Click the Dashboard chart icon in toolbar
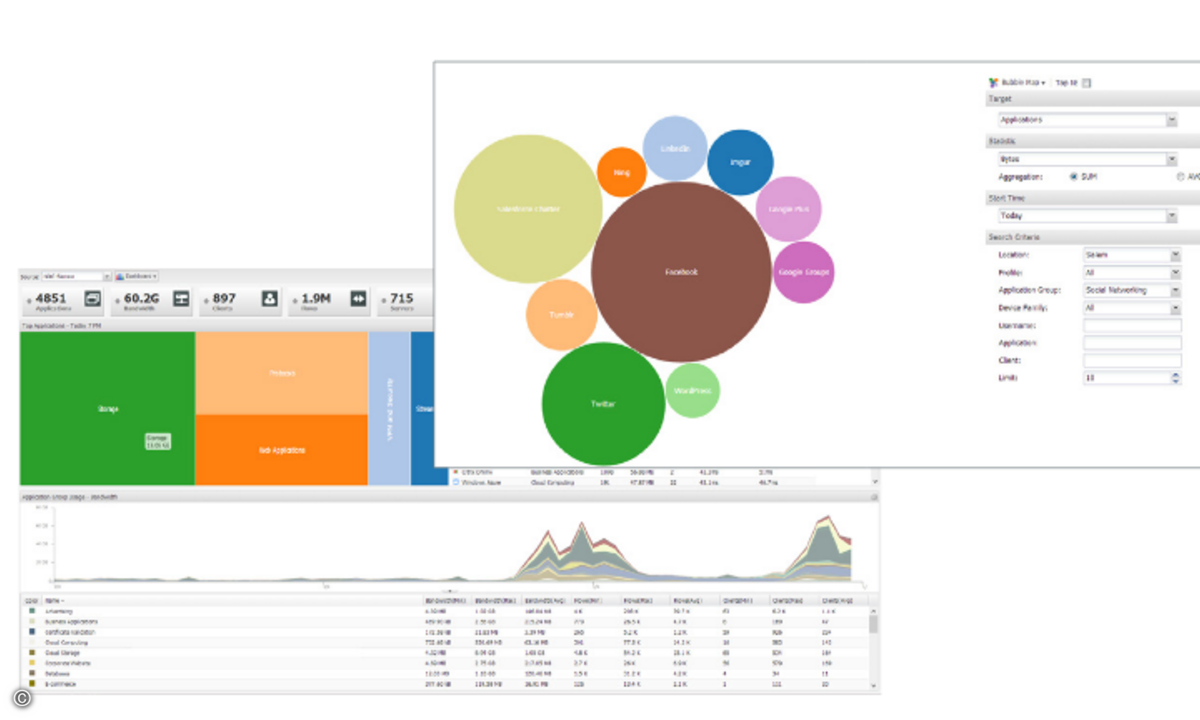 [x=119, y=276]
